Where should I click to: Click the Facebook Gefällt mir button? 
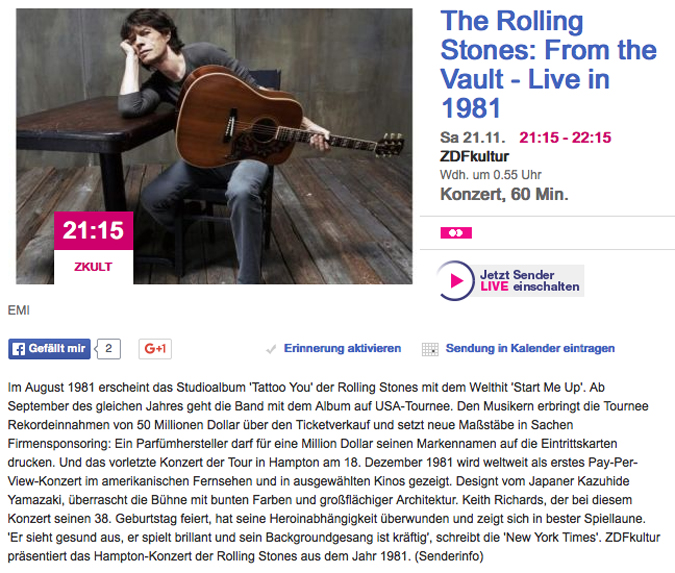50,349
